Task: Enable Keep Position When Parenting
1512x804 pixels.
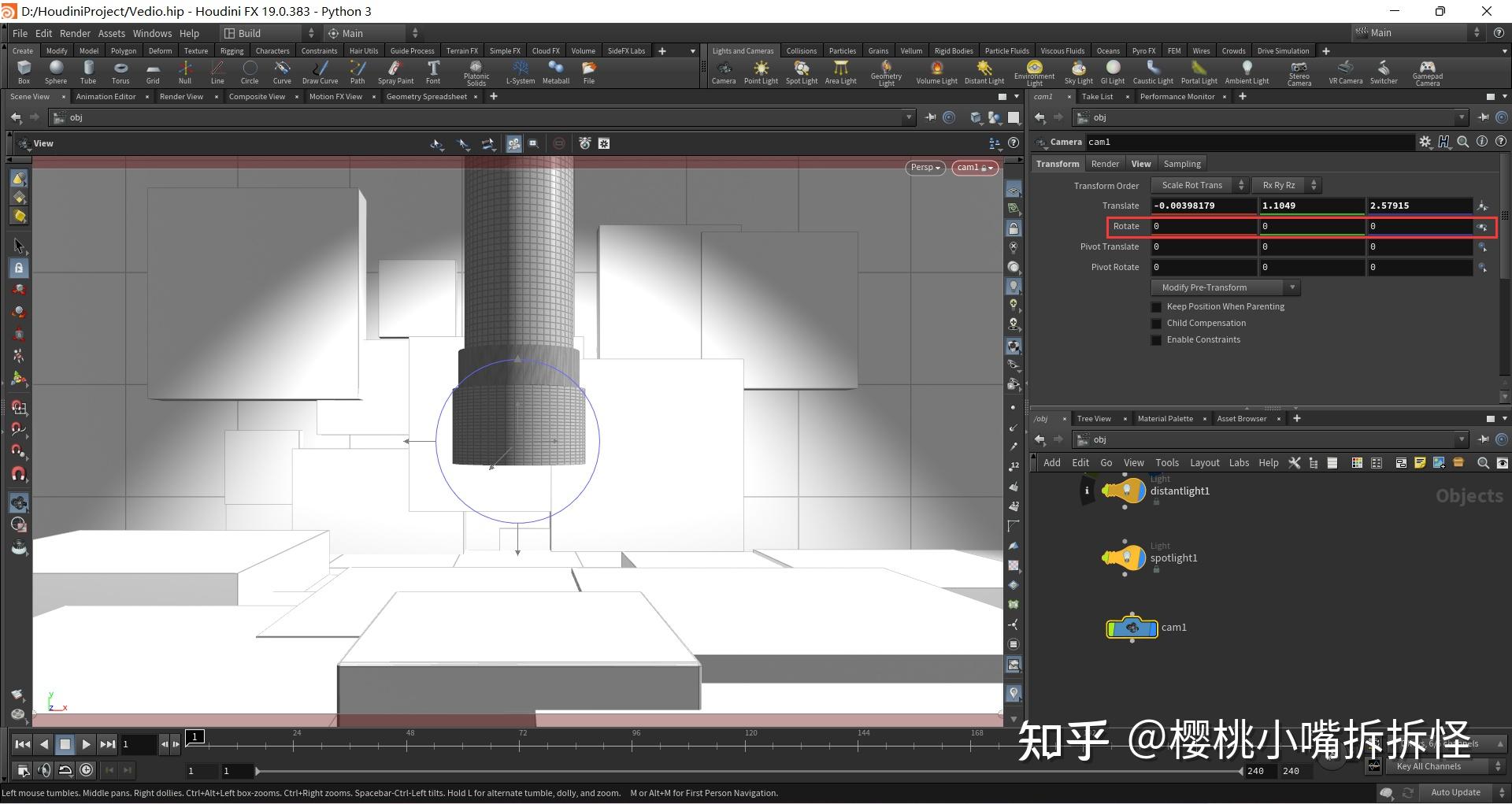Action: (x=1155, y=306)
